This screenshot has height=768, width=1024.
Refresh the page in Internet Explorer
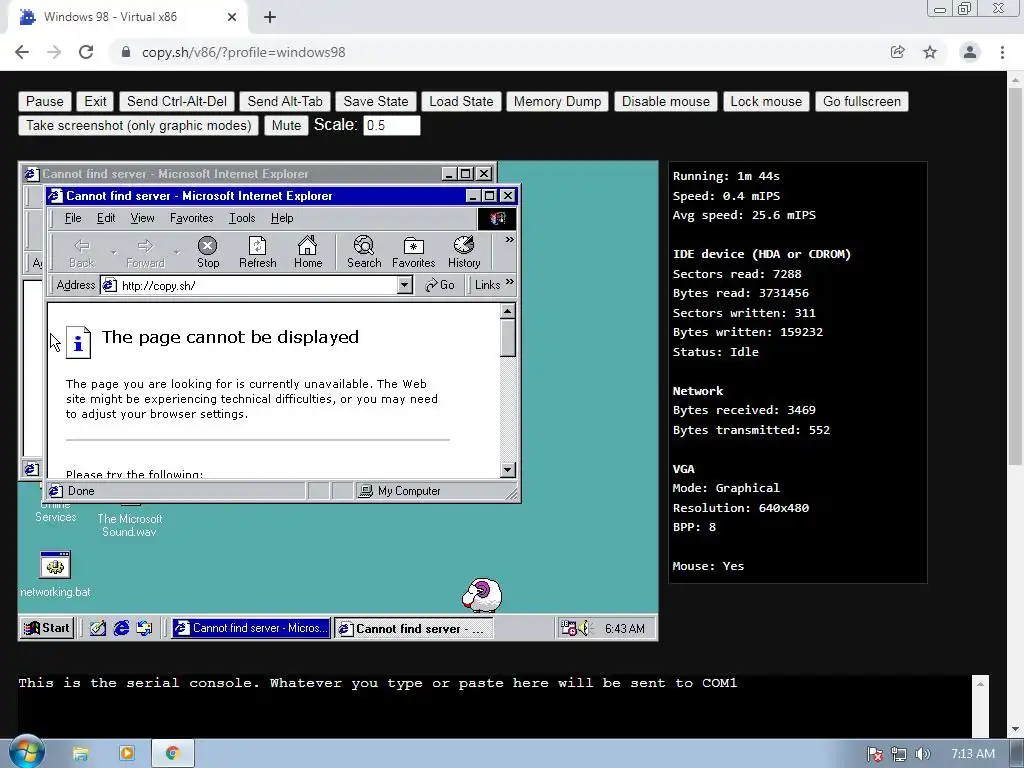[x=257, y=252]
